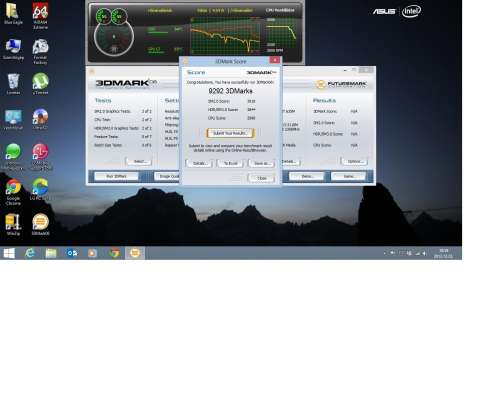
Task: Open the volume icon in the system tray
Action: (424, 254)
